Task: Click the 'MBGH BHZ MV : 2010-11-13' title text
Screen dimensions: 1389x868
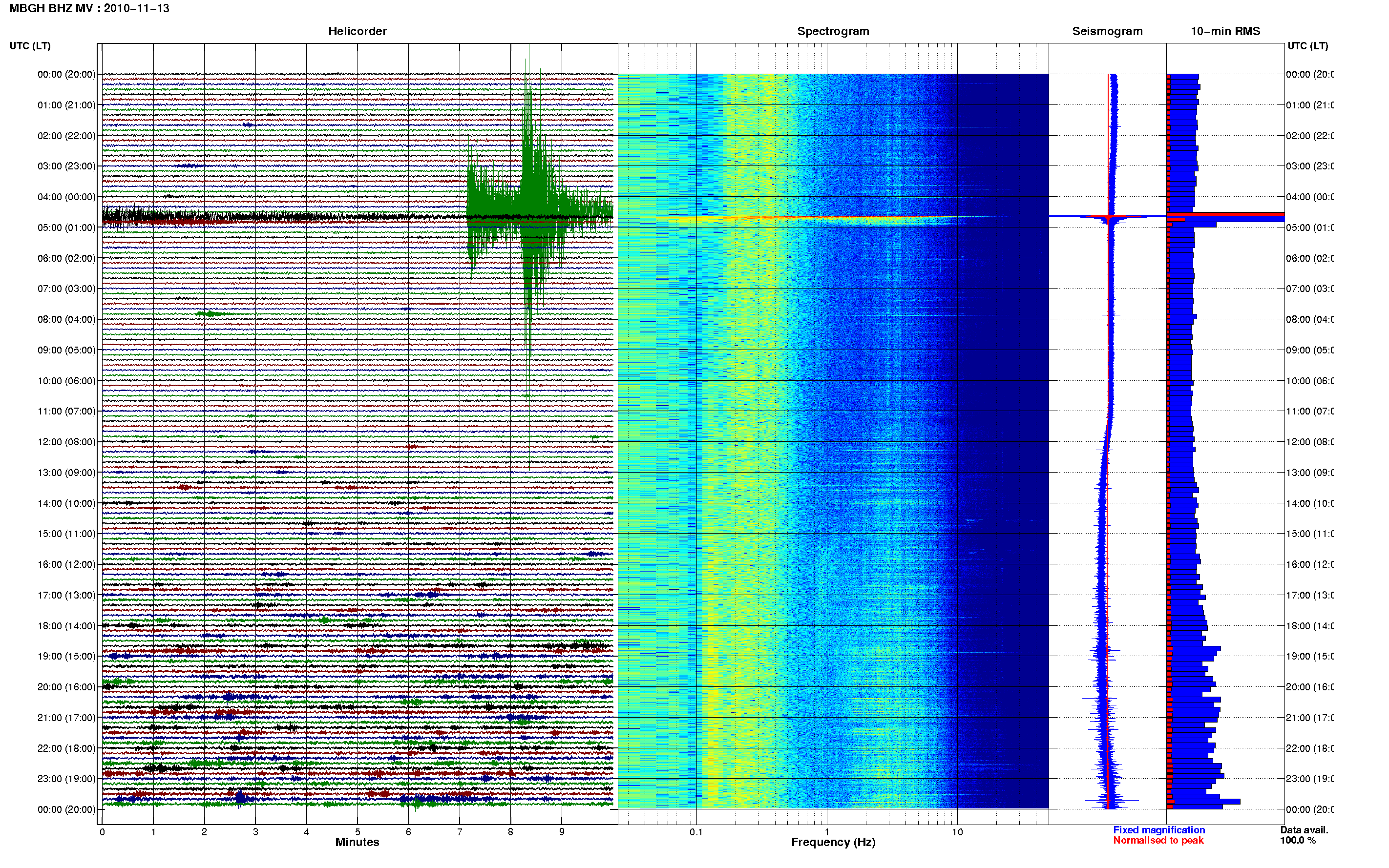Action: click(x=89, y=8)
